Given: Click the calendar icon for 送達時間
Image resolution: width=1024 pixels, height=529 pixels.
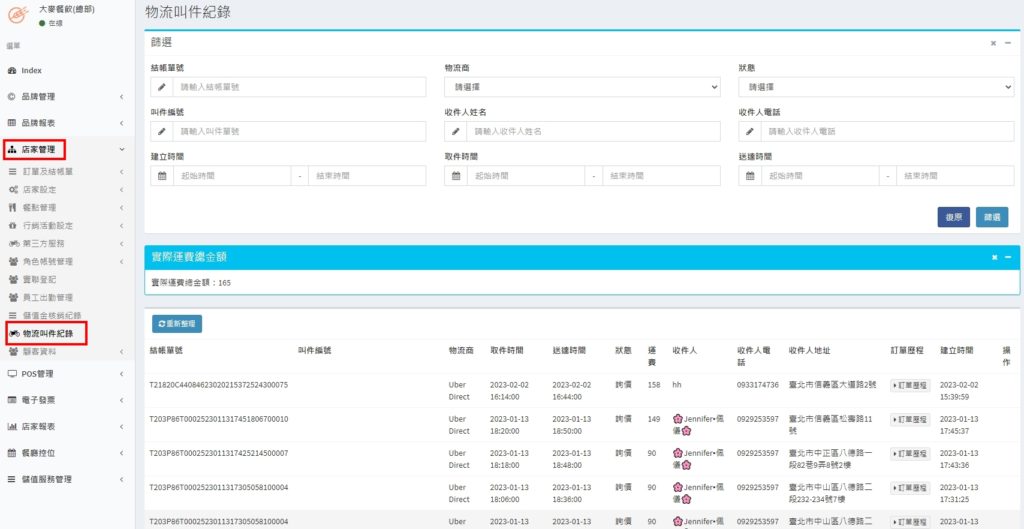Looking at the screenshot, I should click(x=750, y=175).
